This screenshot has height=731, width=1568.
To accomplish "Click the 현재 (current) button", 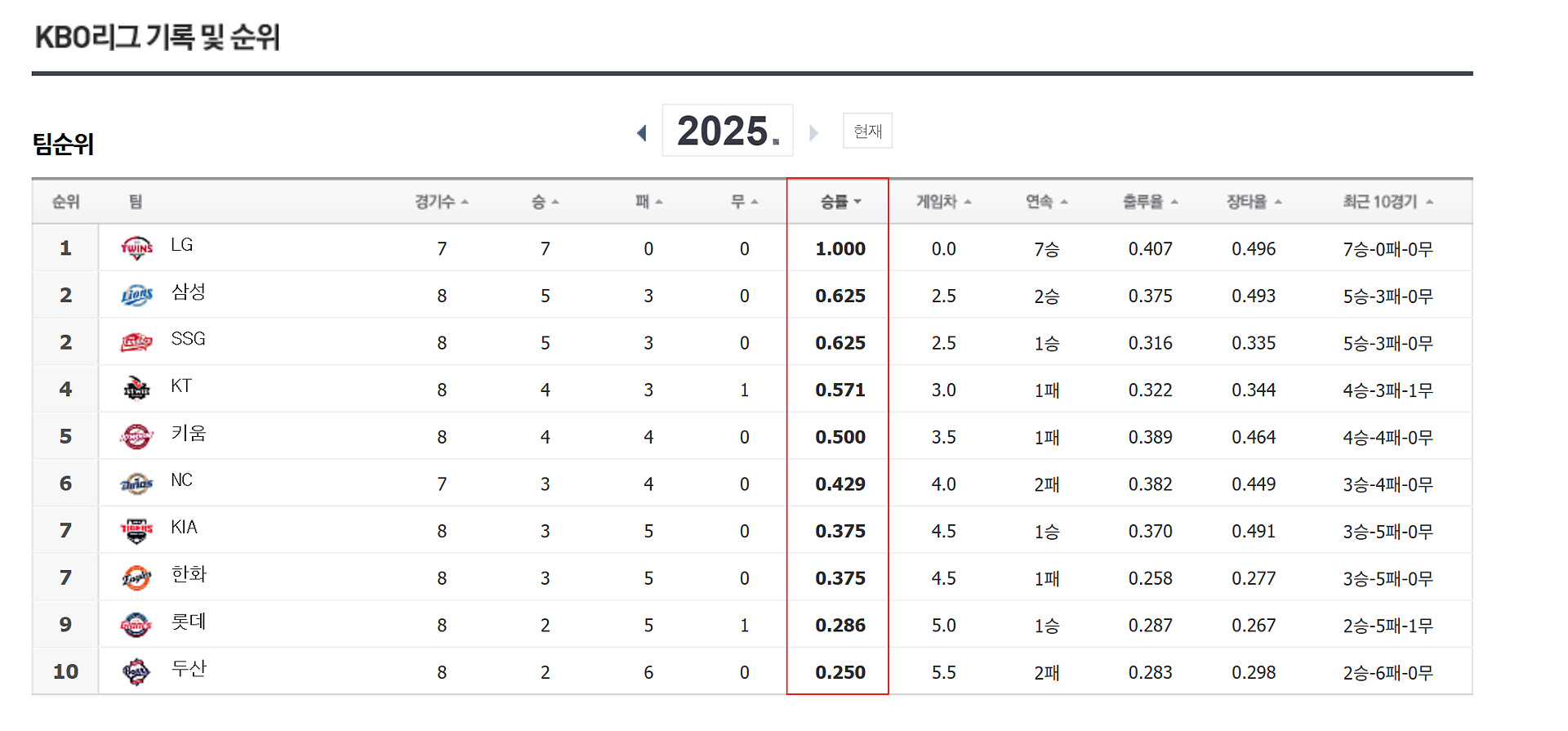I will (x=867, y=131).
